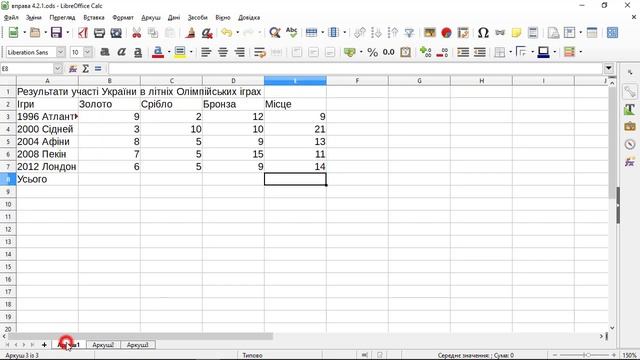640x360 pixels.
Task: Expand the formula bar
Action: [x=609, y=68]
